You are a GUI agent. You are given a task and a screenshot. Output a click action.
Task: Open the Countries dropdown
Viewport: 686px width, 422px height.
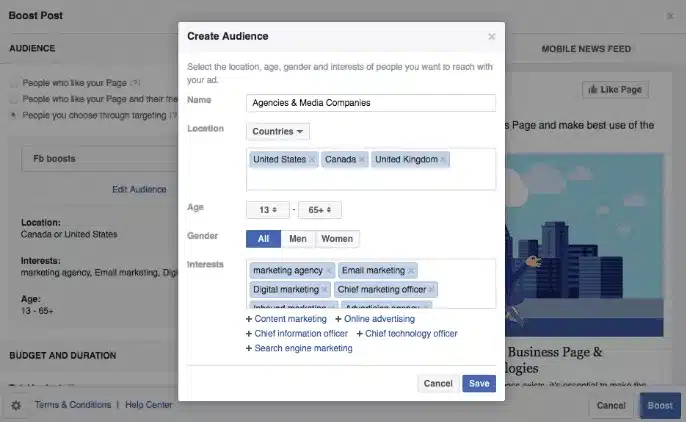click(278, 132)
